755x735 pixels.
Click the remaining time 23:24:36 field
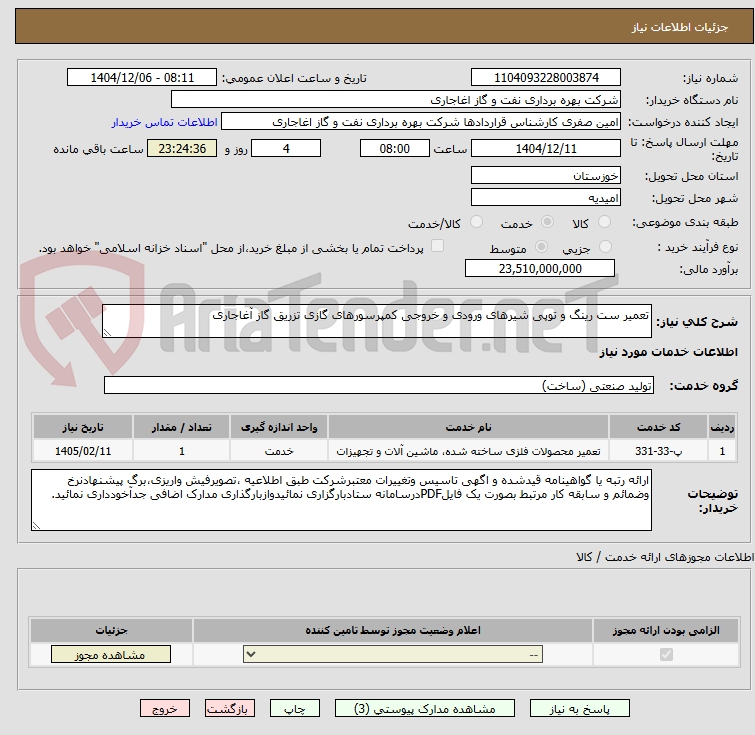pyautogui.click(x=182, y=148)
